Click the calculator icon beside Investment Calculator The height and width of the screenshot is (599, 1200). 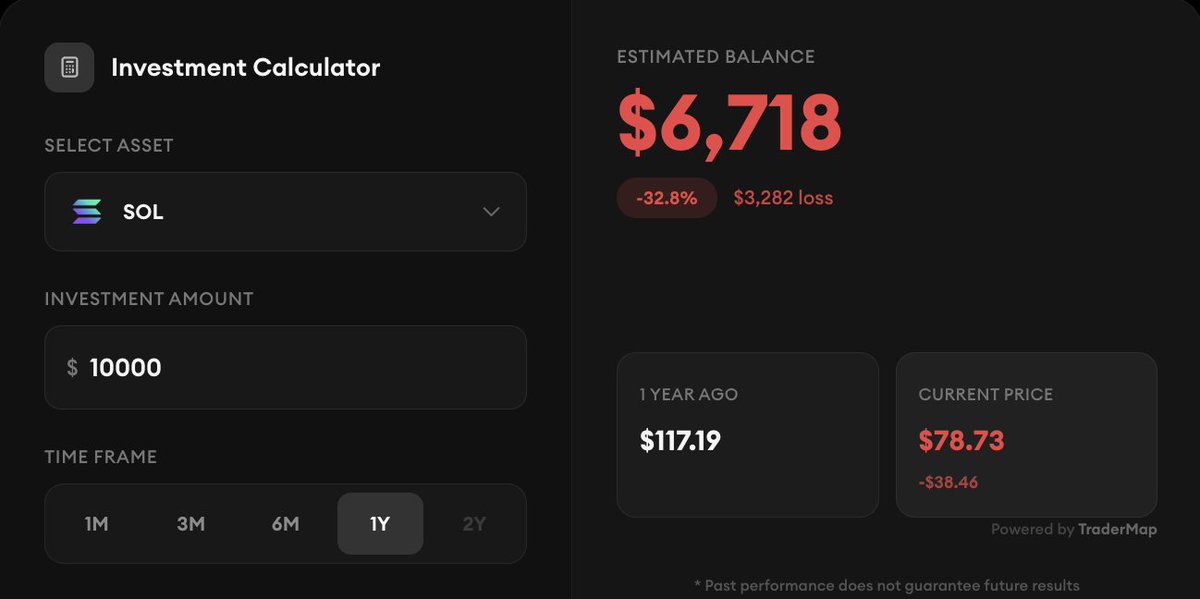click(69, 68)
